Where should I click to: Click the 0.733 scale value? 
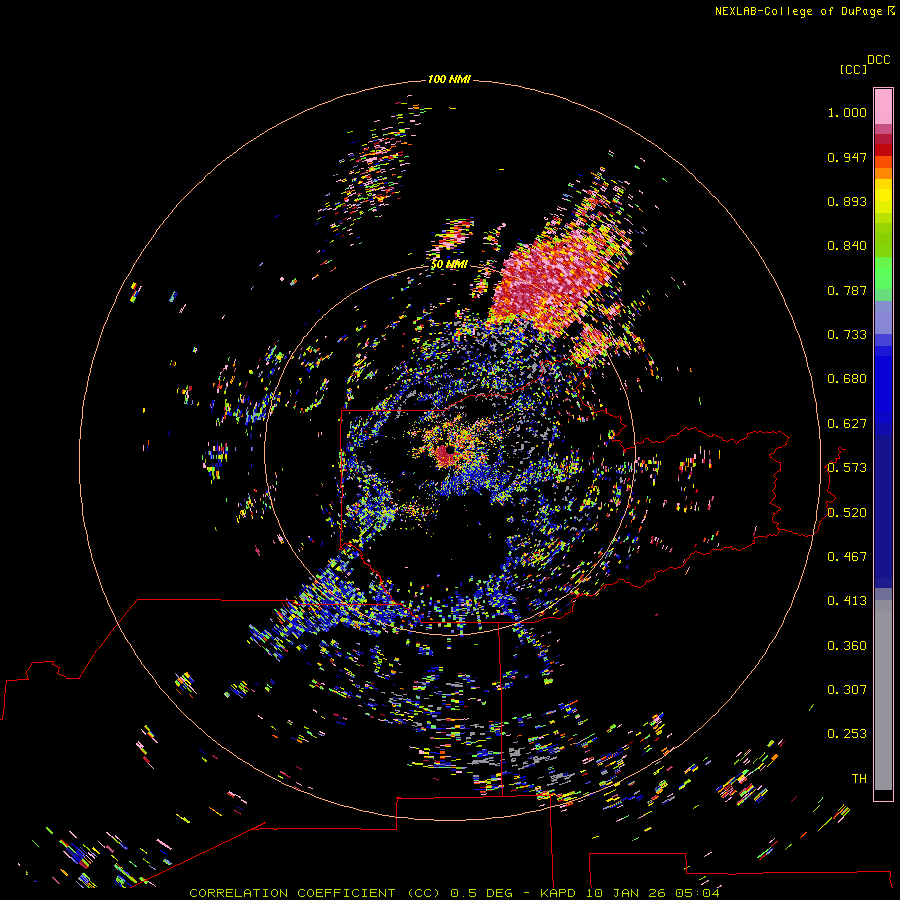pyautogui.click(x=847, y=335)
